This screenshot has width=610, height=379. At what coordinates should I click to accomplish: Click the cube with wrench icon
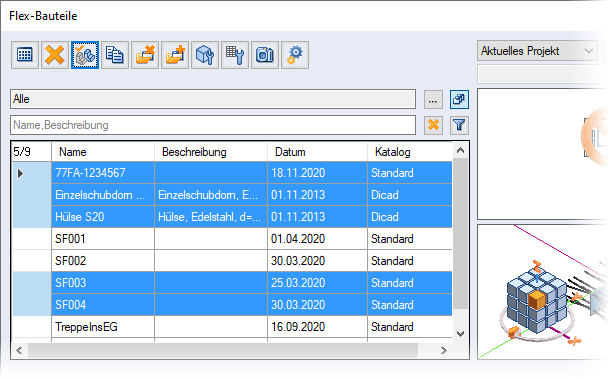tap(205, 55)
